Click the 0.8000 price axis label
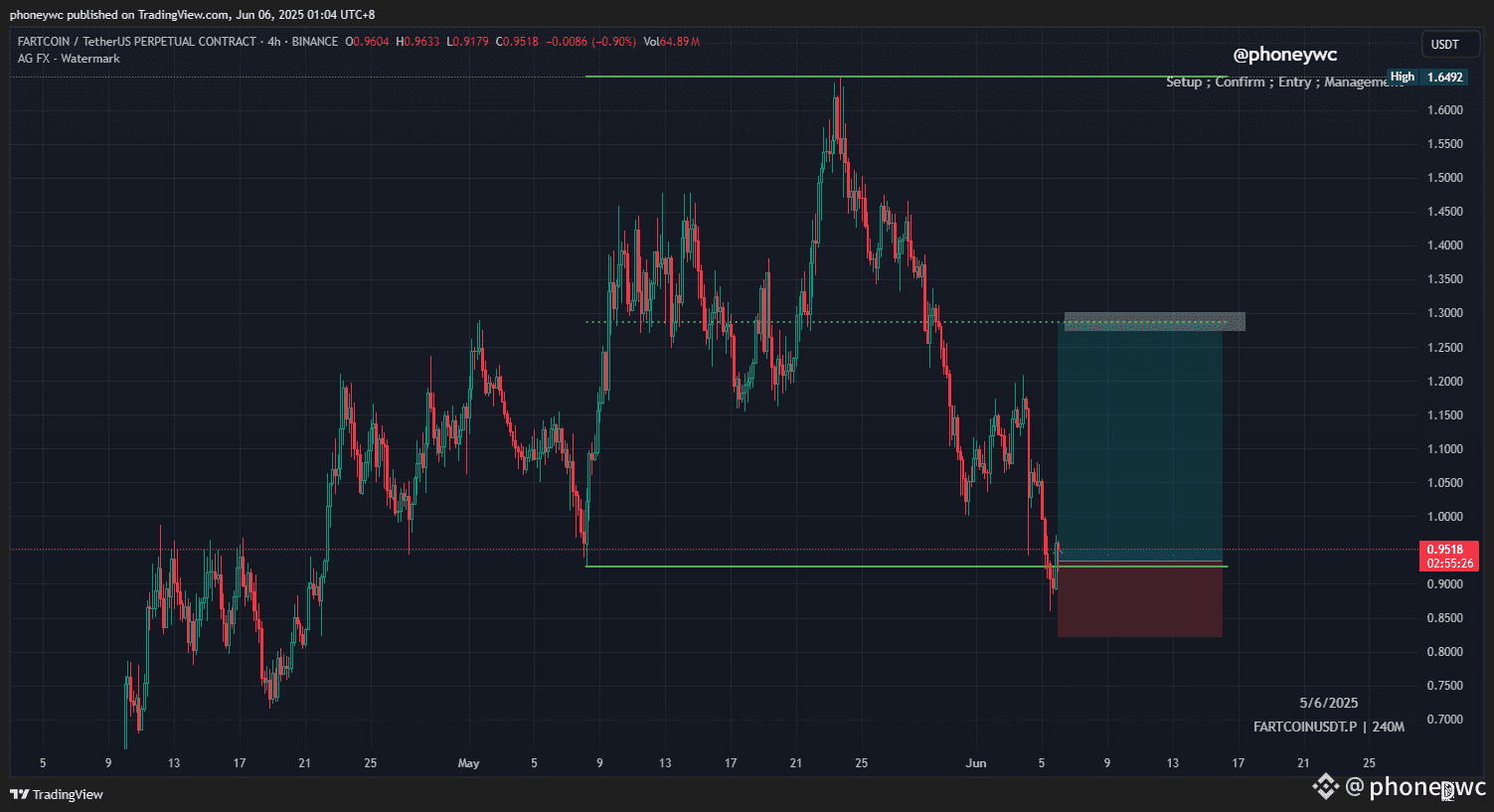 [1445, 652]
